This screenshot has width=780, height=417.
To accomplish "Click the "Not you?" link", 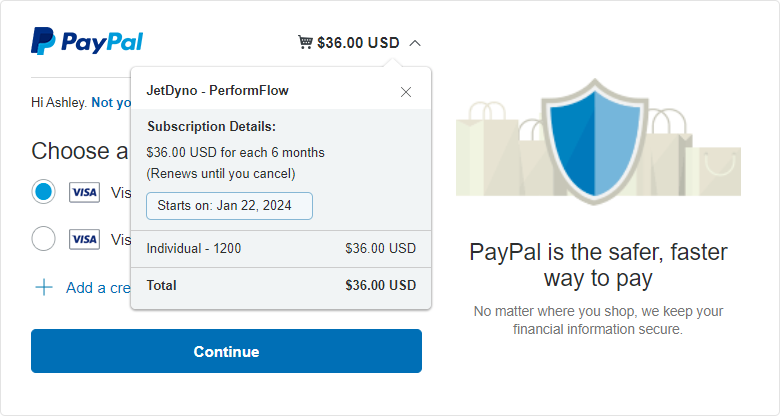I will pos(111,103).
